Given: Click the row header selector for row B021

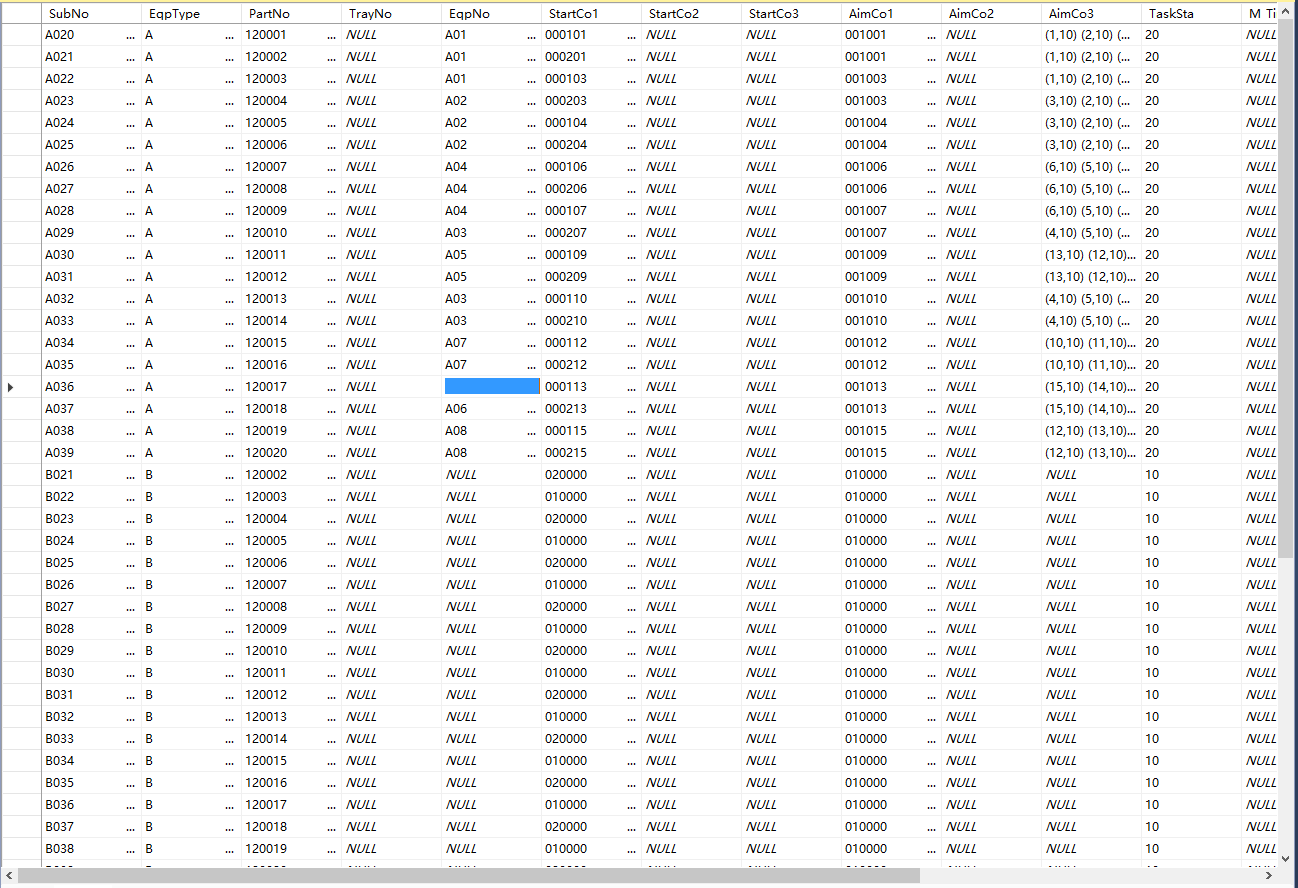Looking at the screenshot, I should 20,475.
